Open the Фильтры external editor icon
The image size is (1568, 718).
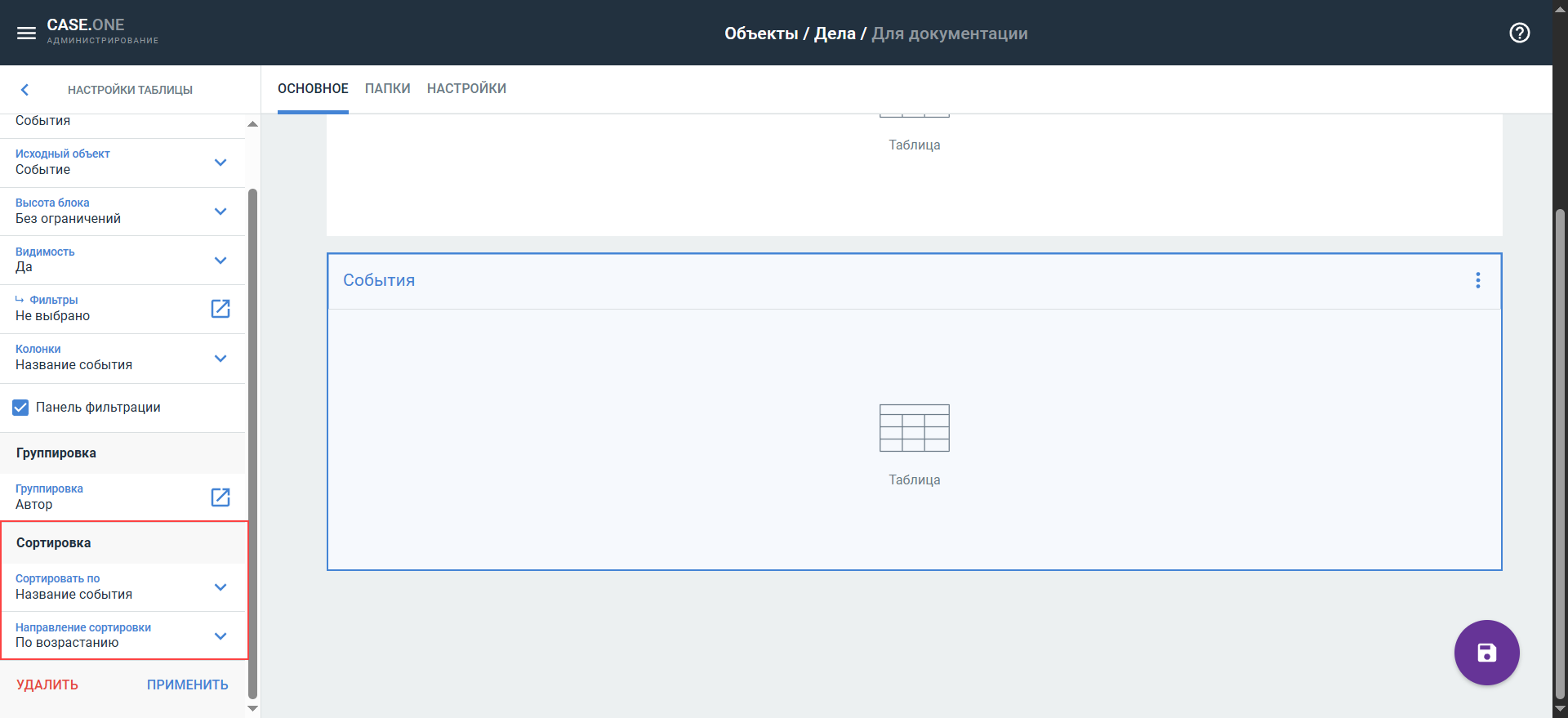[x=220, y=309]
